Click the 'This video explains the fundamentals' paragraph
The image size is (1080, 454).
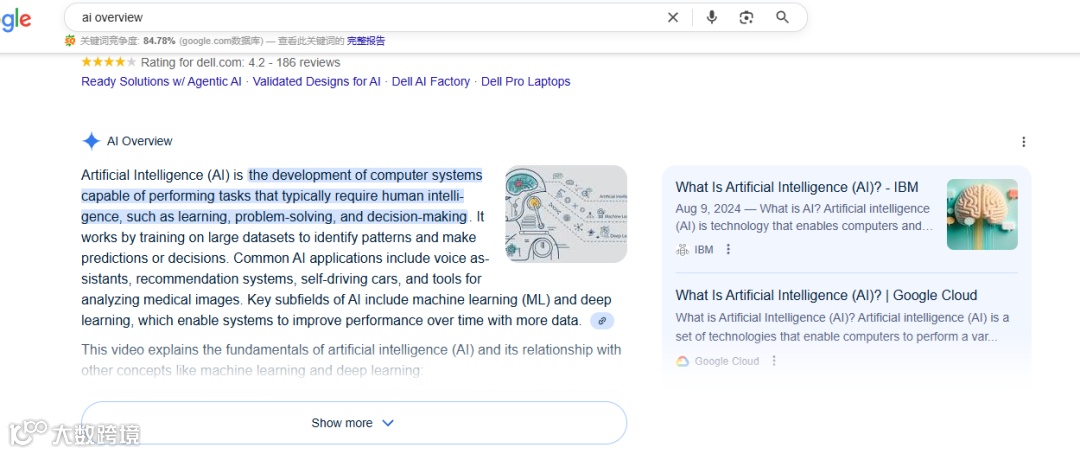pos(351,360)
